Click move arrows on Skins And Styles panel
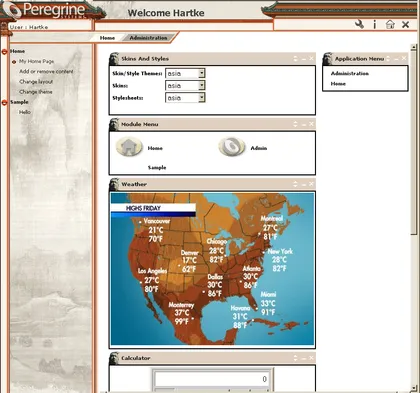 tap(295, 59)
